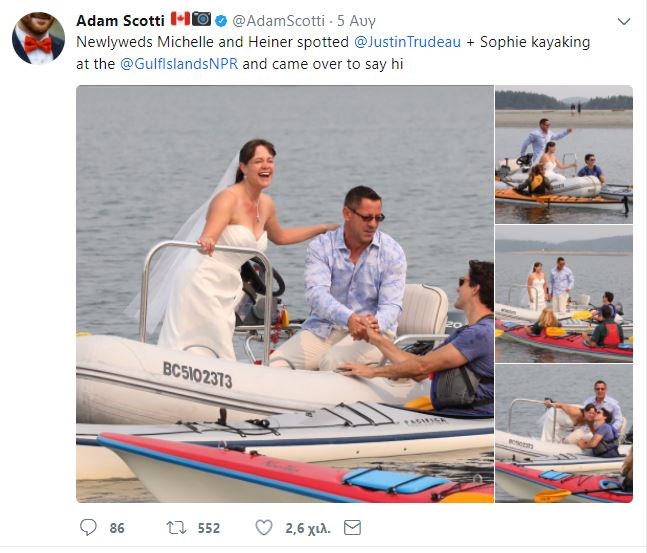
Task: Open the top-right man waving thumbnail
Action: (564, 155)
